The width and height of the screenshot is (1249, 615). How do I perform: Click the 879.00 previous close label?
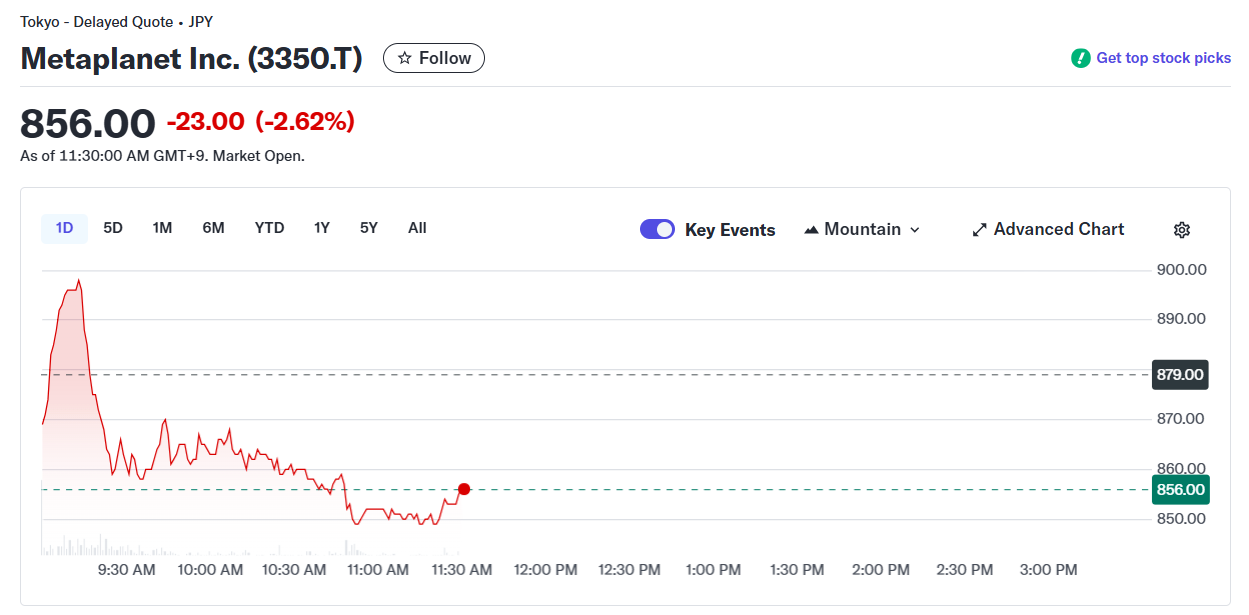coord(1180,375)
